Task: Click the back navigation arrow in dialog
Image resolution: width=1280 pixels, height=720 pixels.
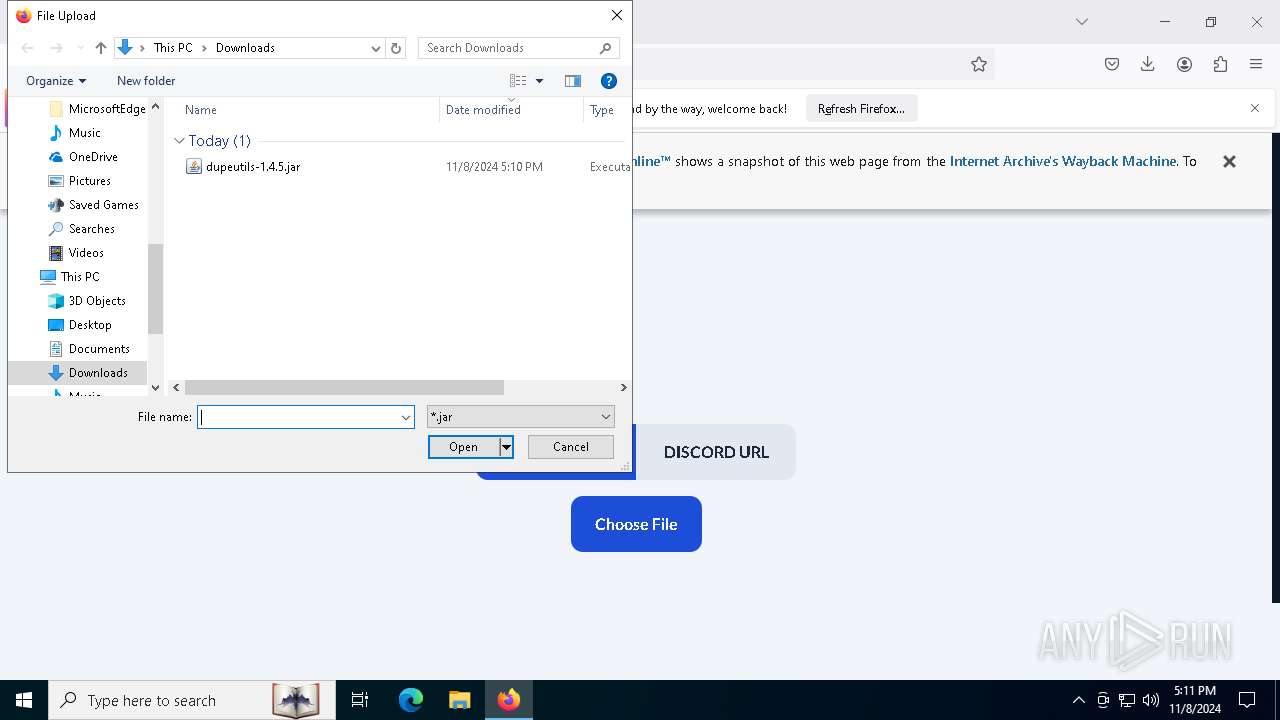Action: pos(28,48)
